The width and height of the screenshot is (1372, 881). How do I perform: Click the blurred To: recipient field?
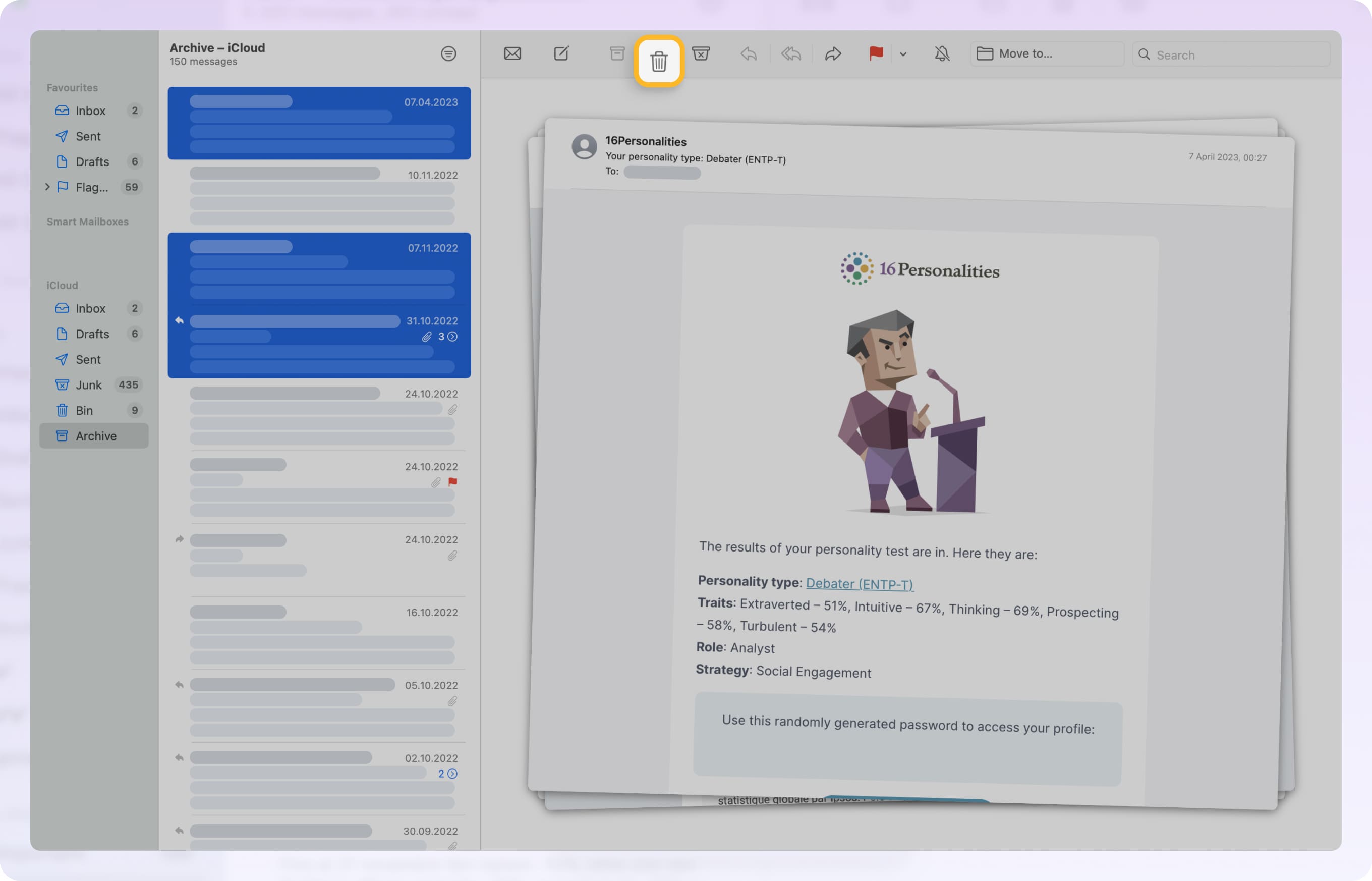tap(662, 172)
